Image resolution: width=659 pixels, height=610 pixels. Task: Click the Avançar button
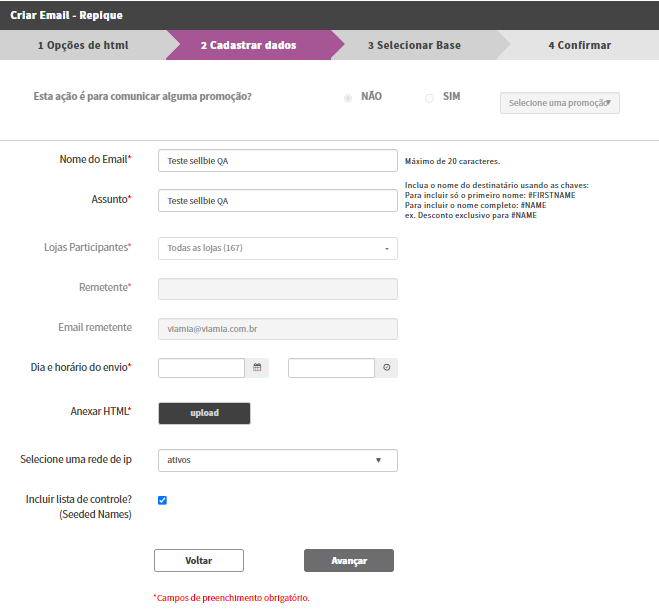(x=349, y=560)
